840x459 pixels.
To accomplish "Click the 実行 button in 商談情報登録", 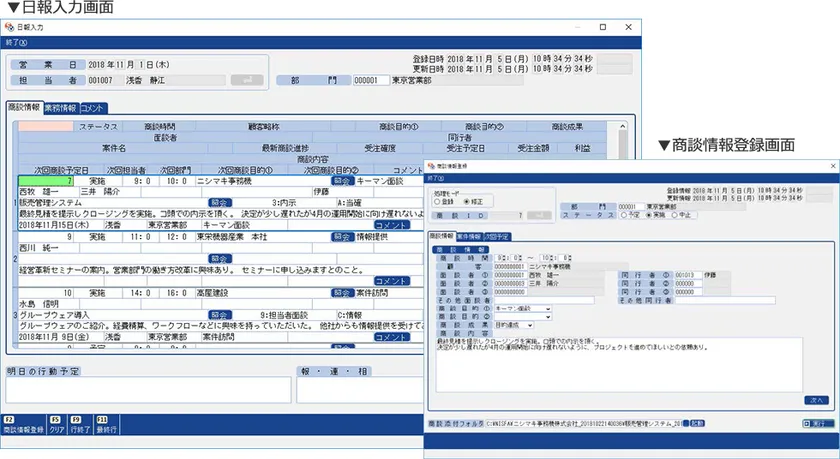I will pos(818,423).
